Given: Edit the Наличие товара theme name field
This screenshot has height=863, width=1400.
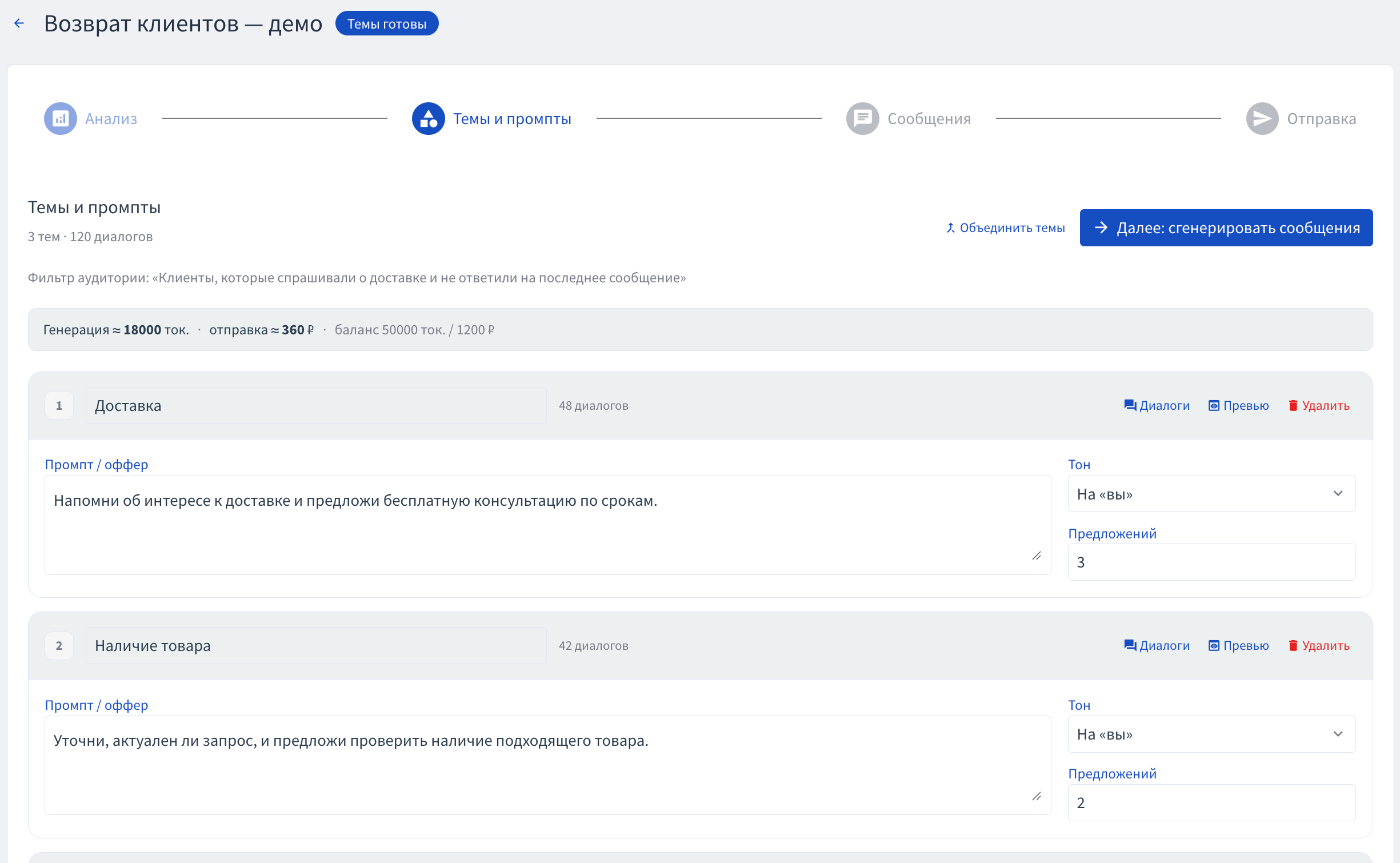Looking at the screenshot, I should 316,645.
